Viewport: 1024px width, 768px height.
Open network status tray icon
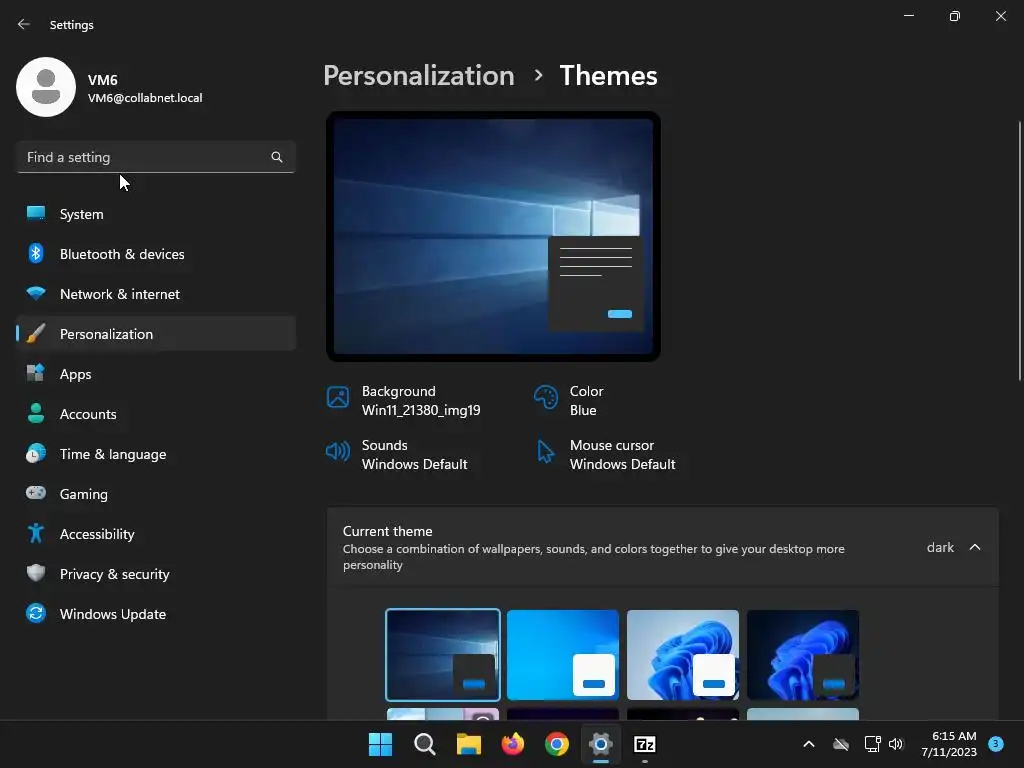click(872, 744)
